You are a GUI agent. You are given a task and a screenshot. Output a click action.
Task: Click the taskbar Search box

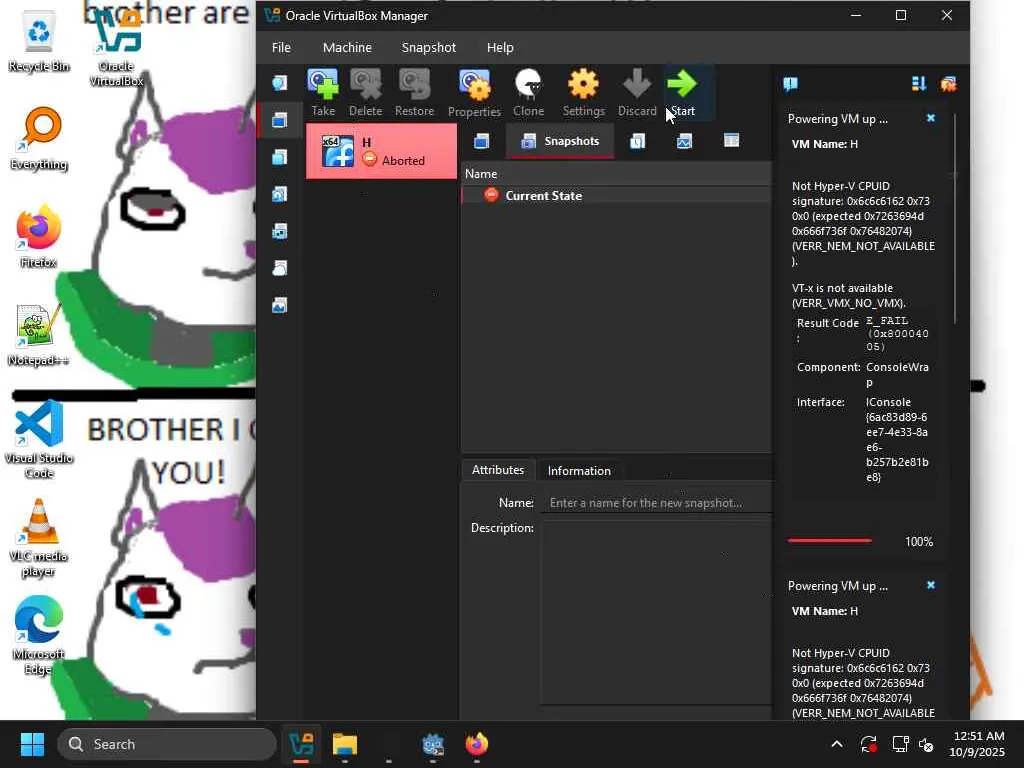pos(167,744)
